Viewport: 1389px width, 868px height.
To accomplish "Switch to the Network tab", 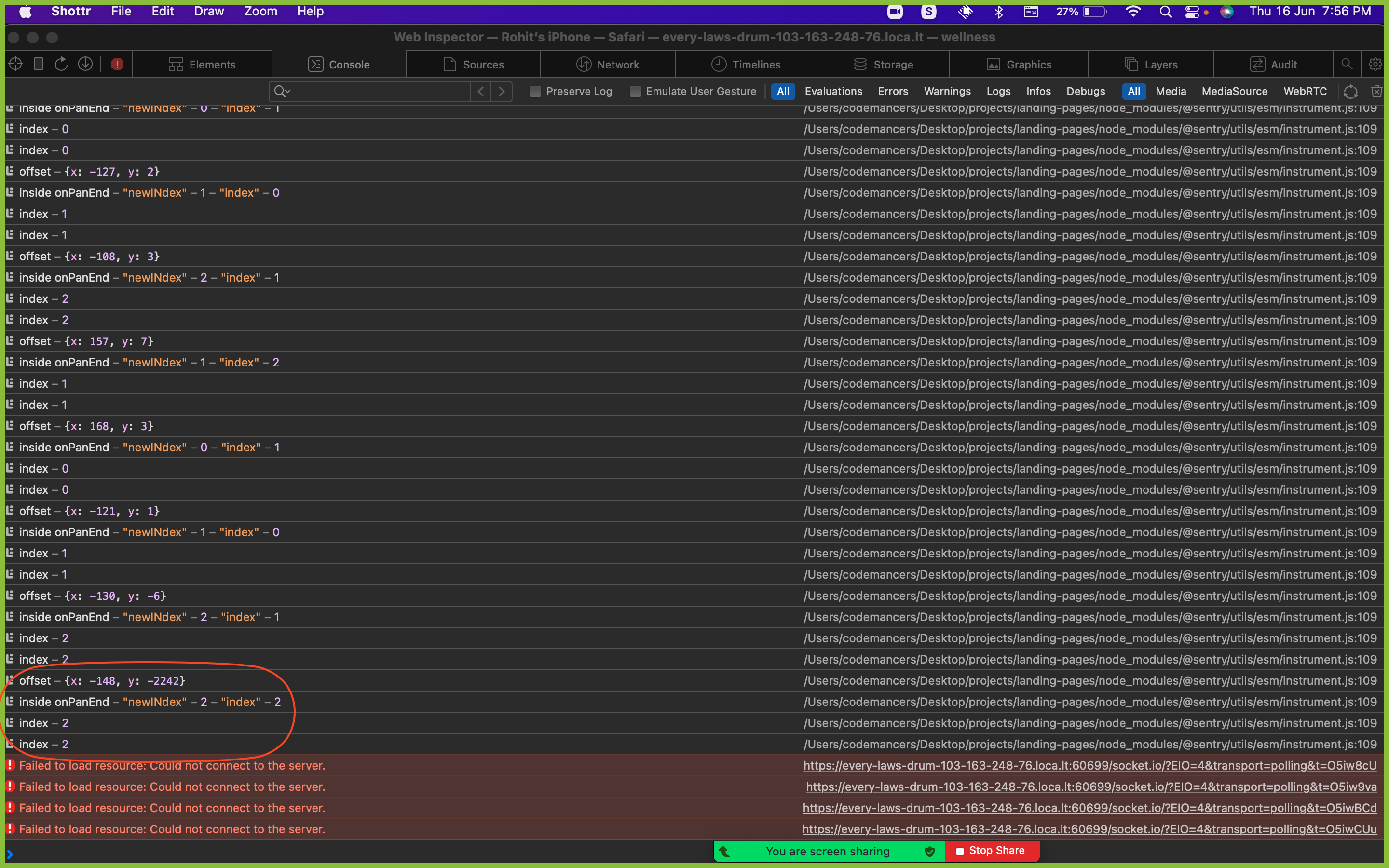I will point(607,64).
